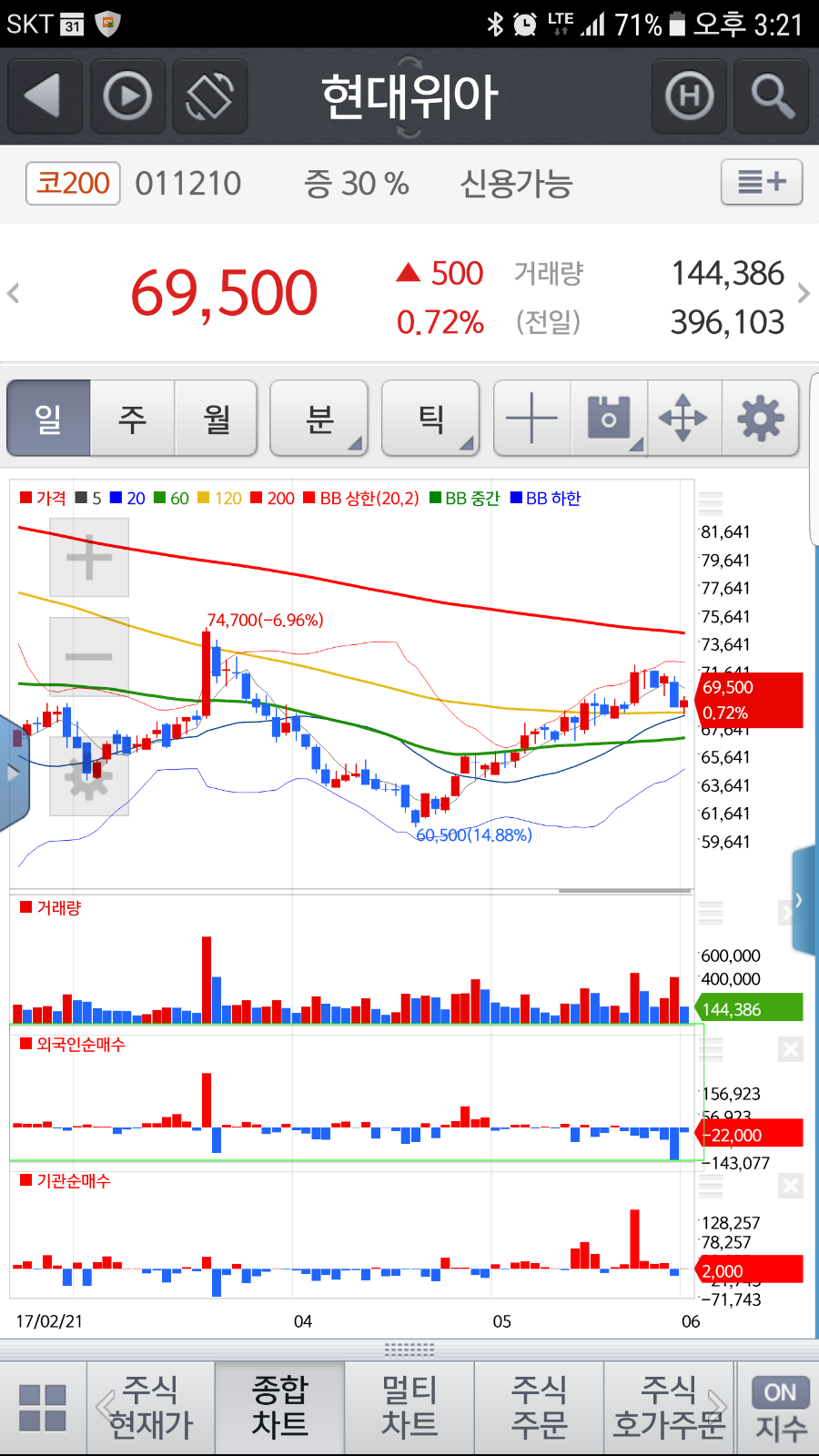Tap the green 144,386 volume tag
The image size is (819, 1456).
click(x=750, y=1008)
